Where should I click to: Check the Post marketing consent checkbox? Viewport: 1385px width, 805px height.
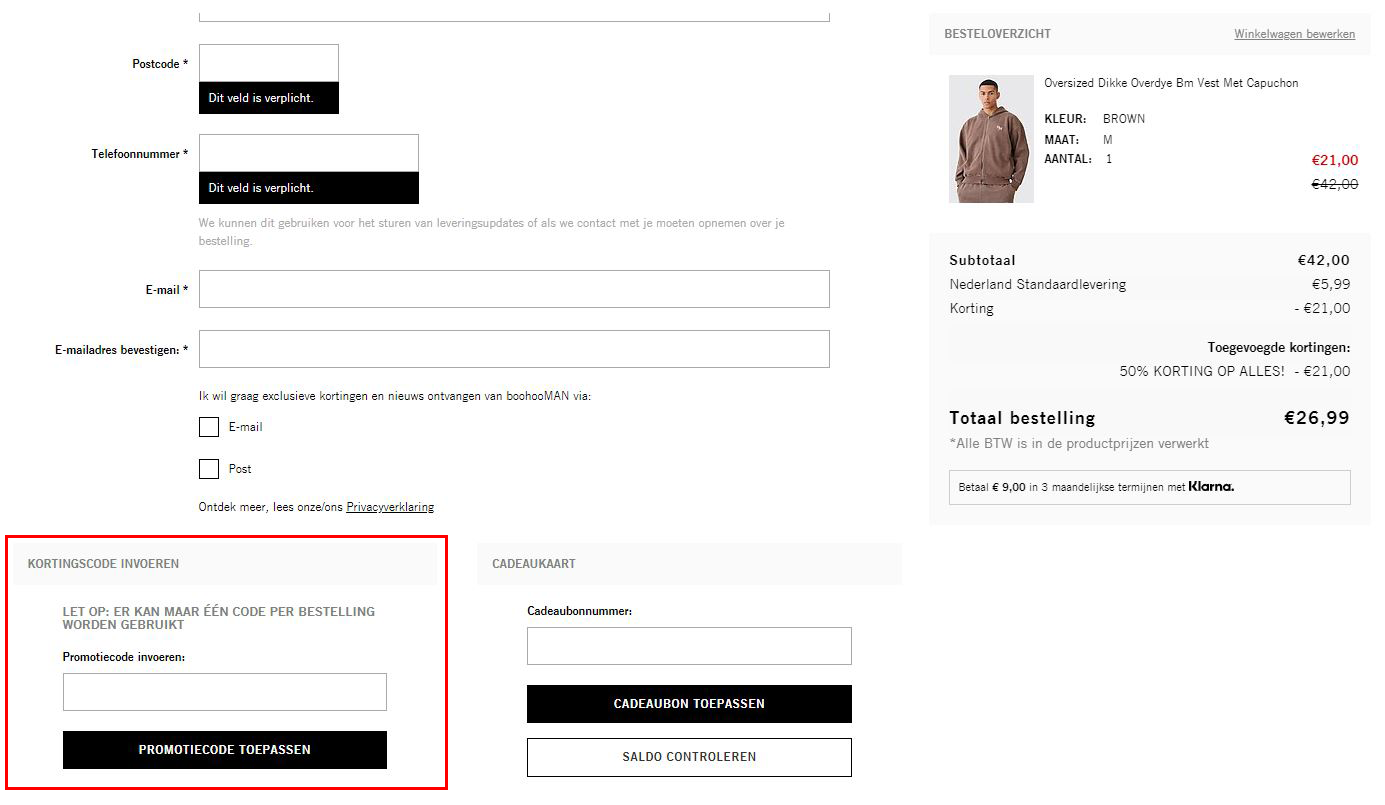pos(208,469)
